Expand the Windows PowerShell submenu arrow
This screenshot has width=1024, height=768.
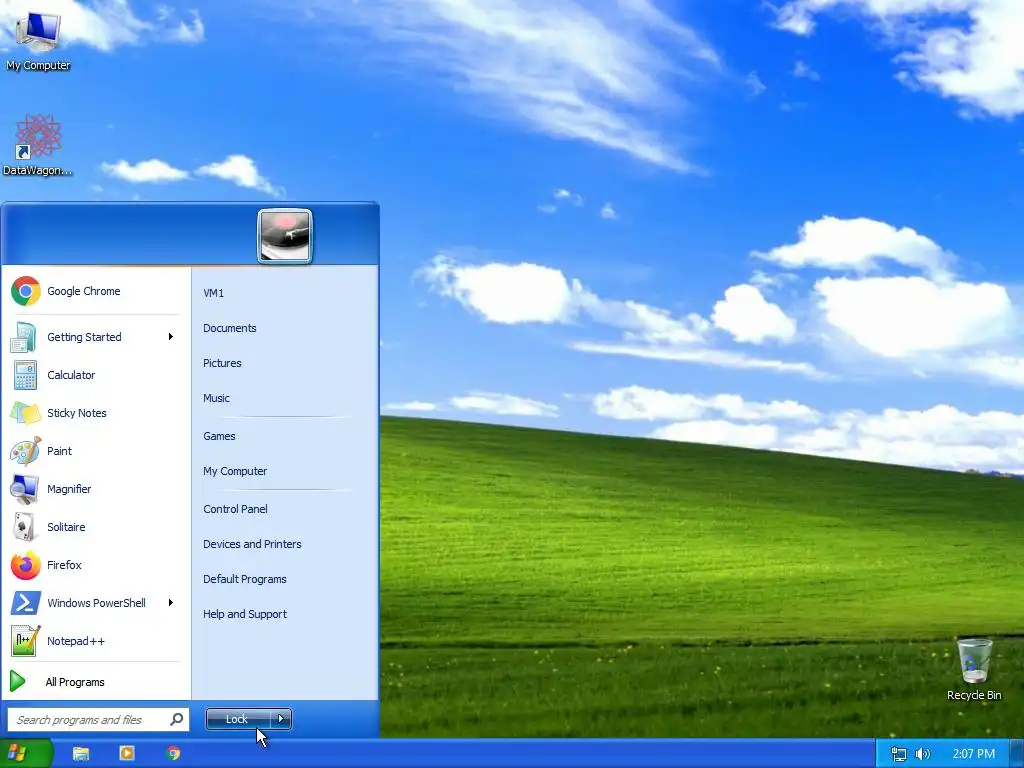tap(170, 603)
